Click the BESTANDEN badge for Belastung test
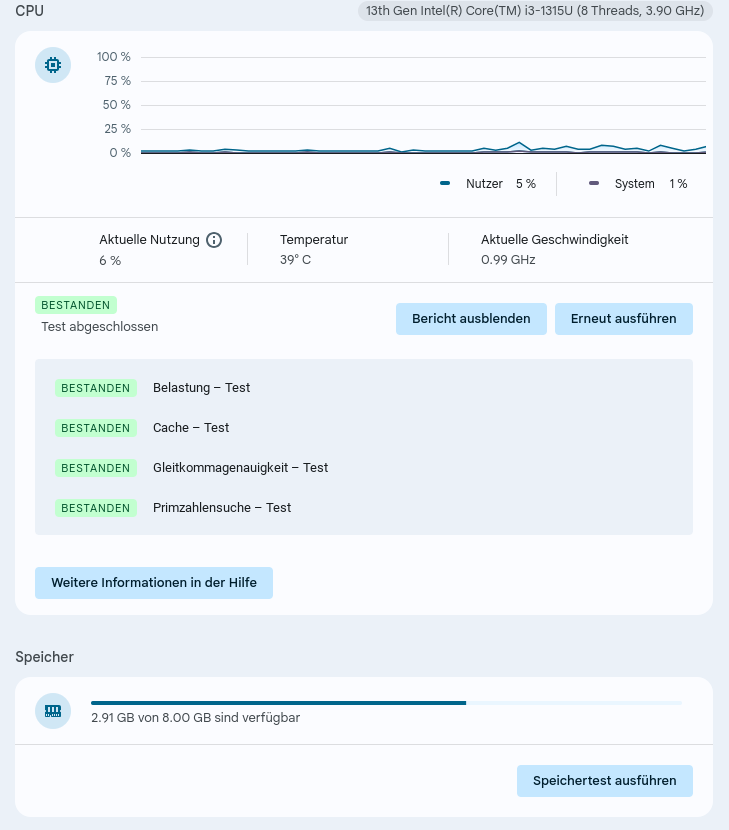Screen dimensions: 729x830 pyautogui.click(x=96, y=388)
